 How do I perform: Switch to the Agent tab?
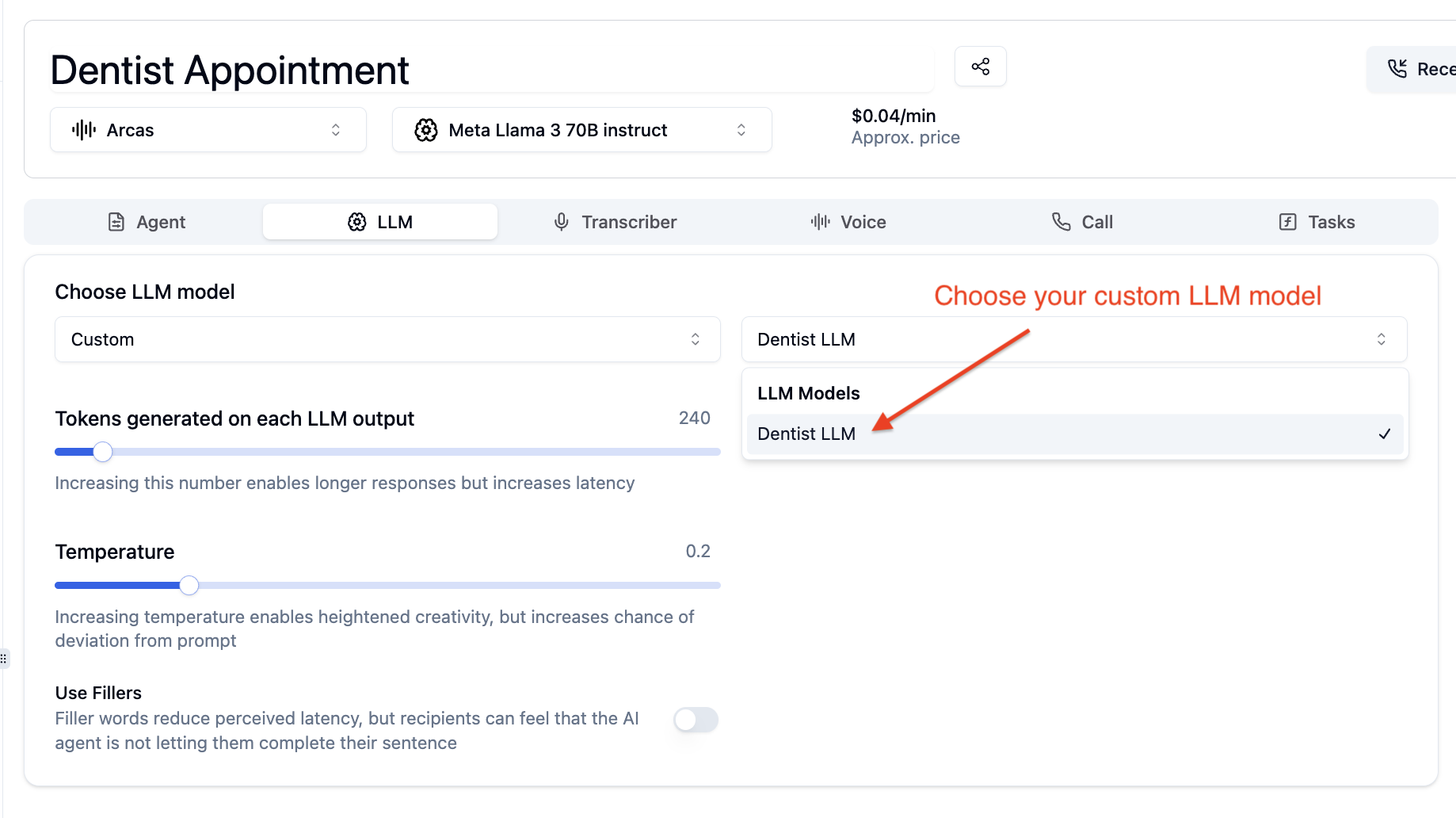tap(146, 222)
